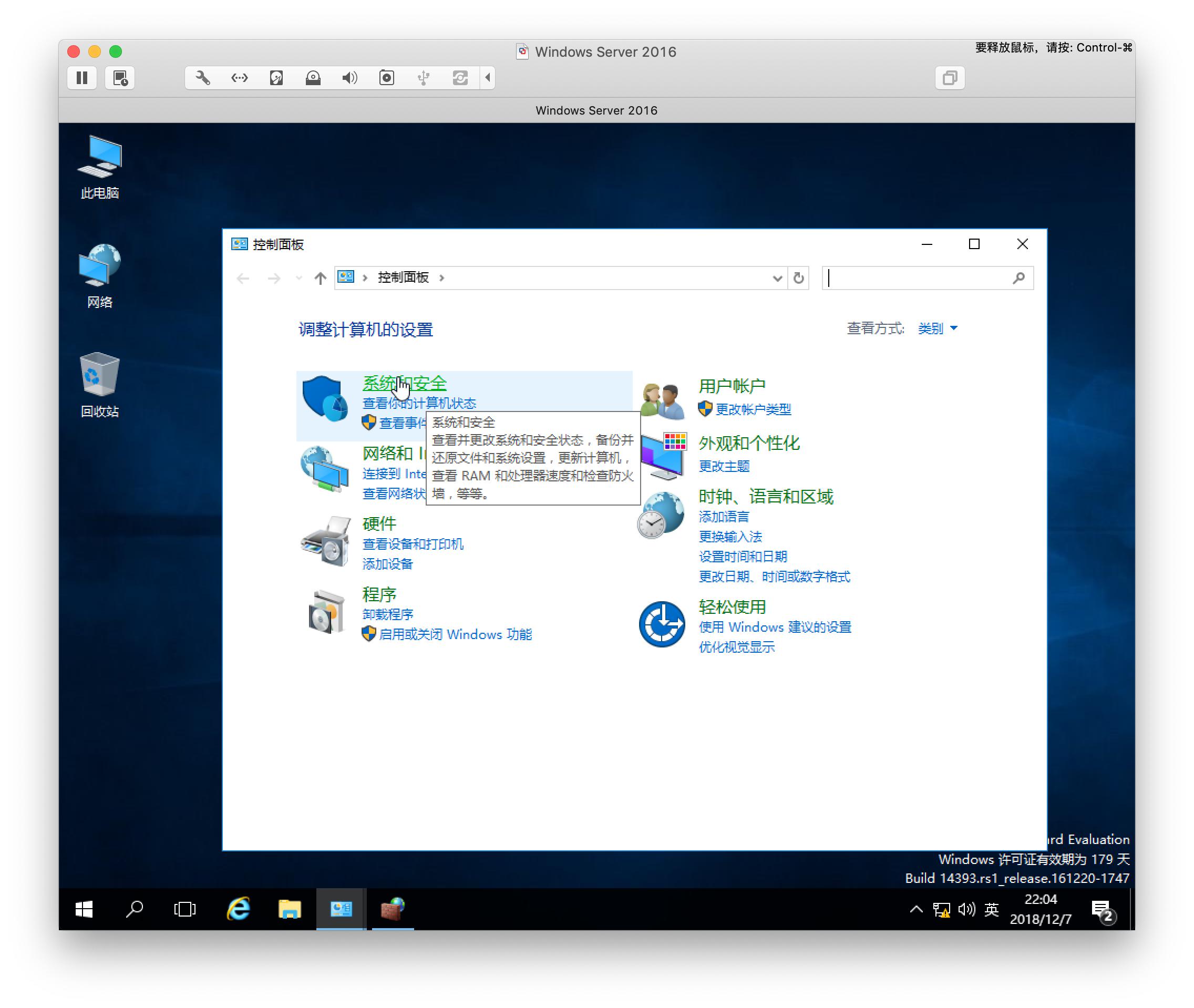Open Internet Explorer from the taskbar
The width and height of the screenshot is (1194, 1008).
238,909
